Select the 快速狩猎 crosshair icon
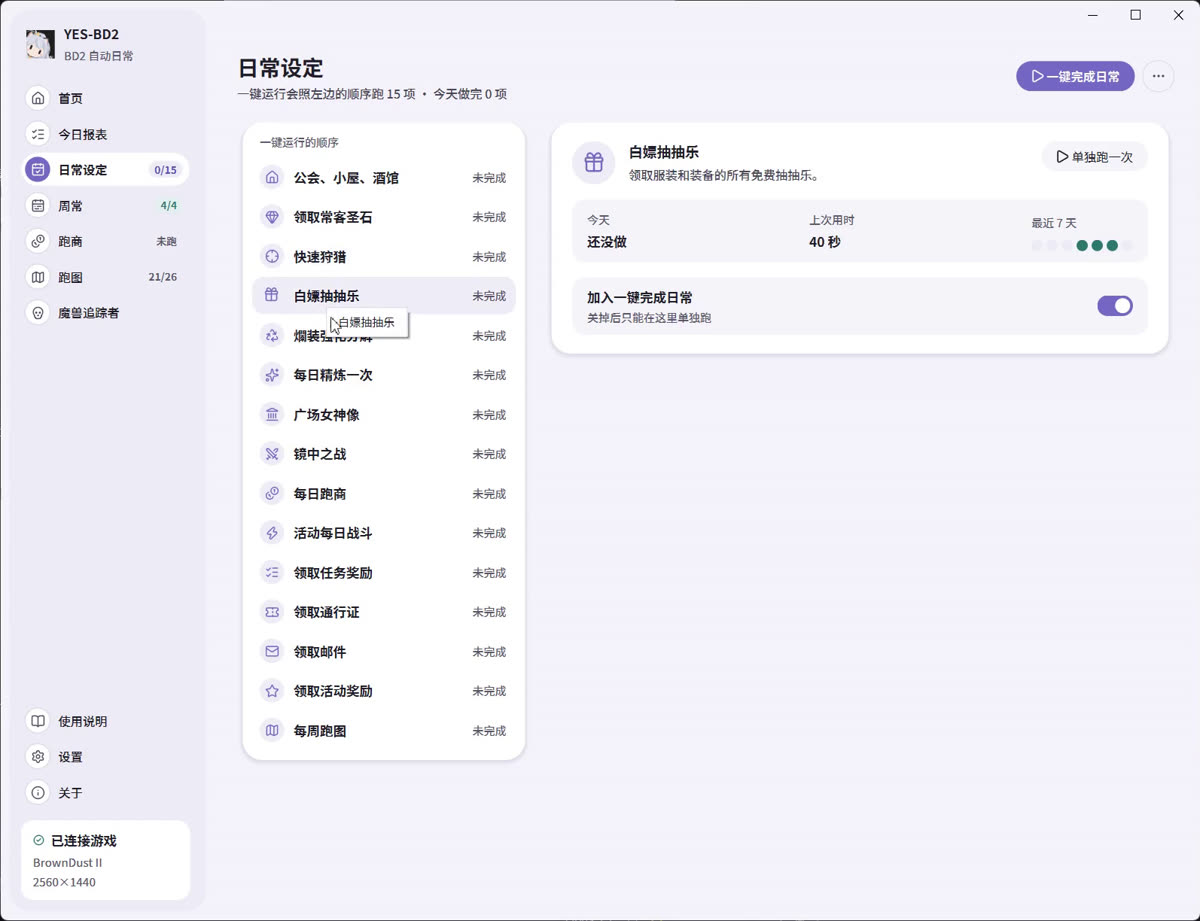 pos(271,257)
